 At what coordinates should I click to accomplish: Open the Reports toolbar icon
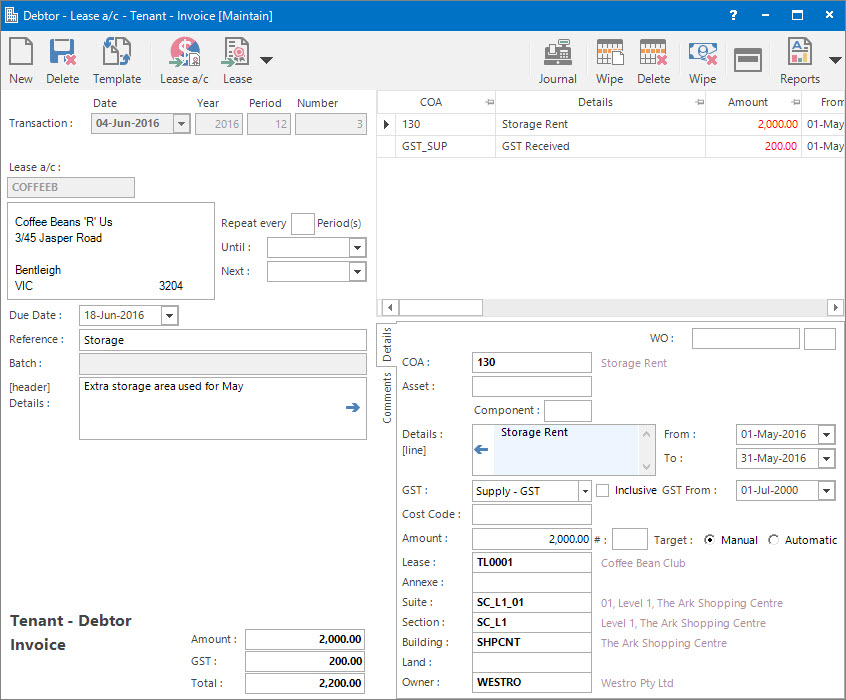point(800,60)
